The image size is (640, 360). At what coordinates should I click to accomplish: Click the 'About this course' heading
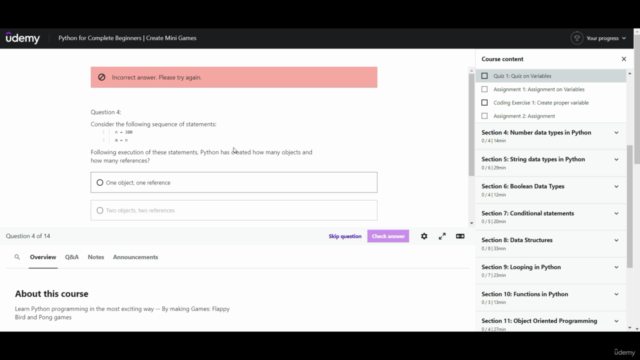[51, 293]
